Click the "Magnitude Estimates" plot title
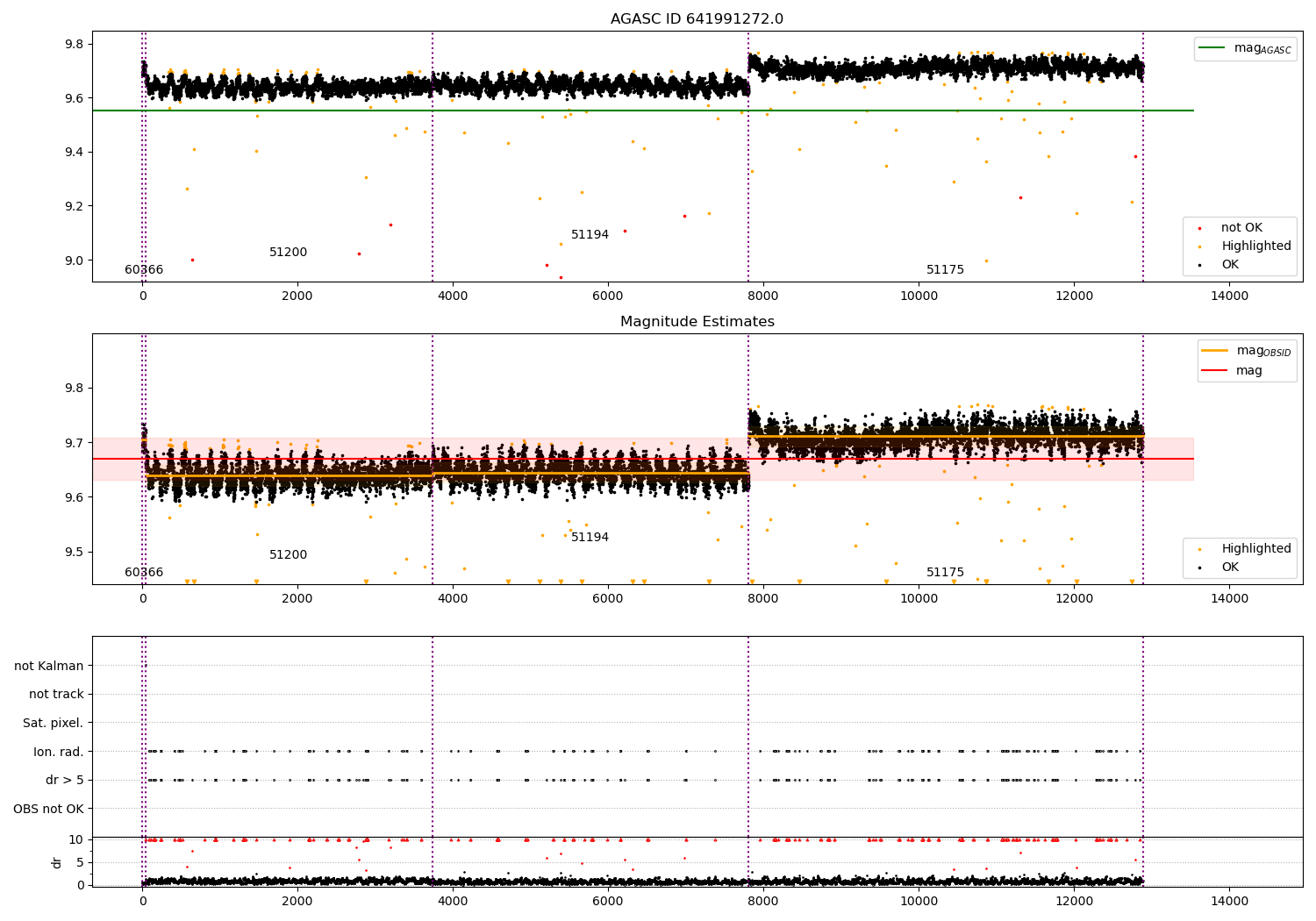 tap(697, 322)
